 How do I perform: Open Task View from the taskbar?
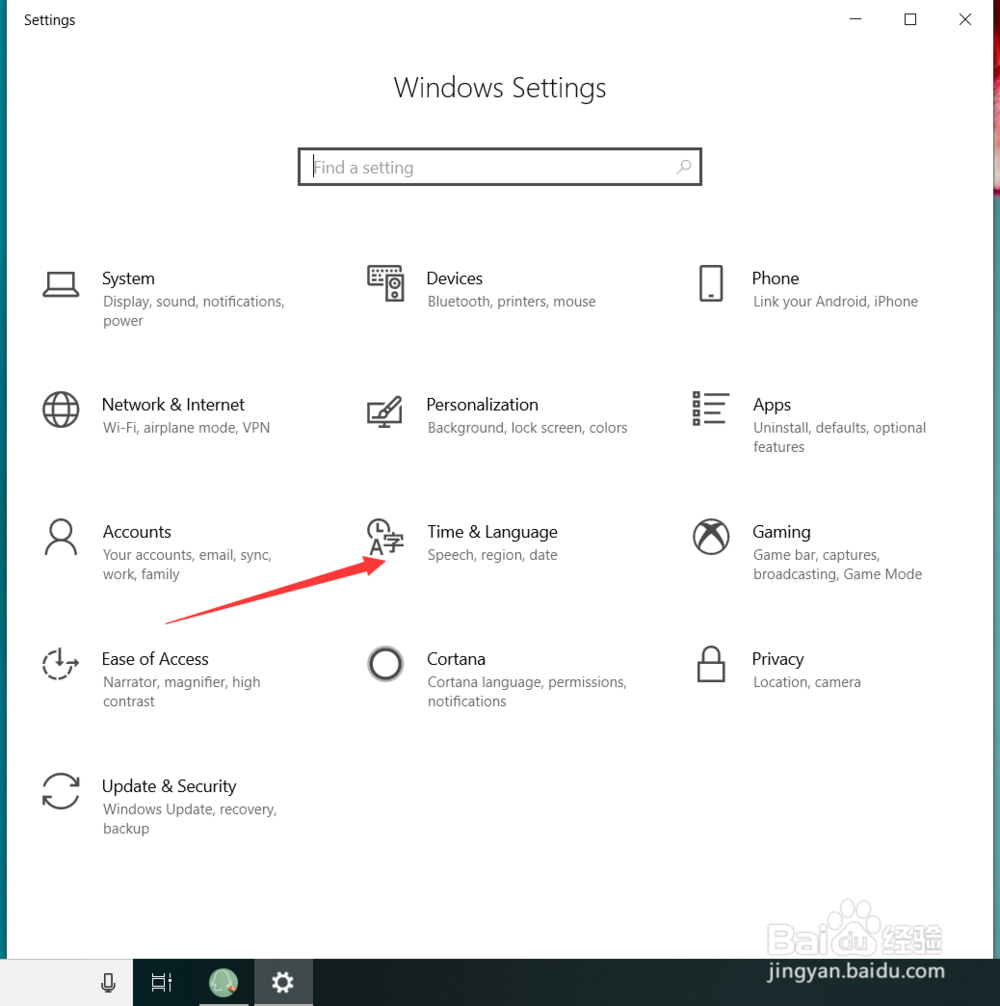pos(161,982)
